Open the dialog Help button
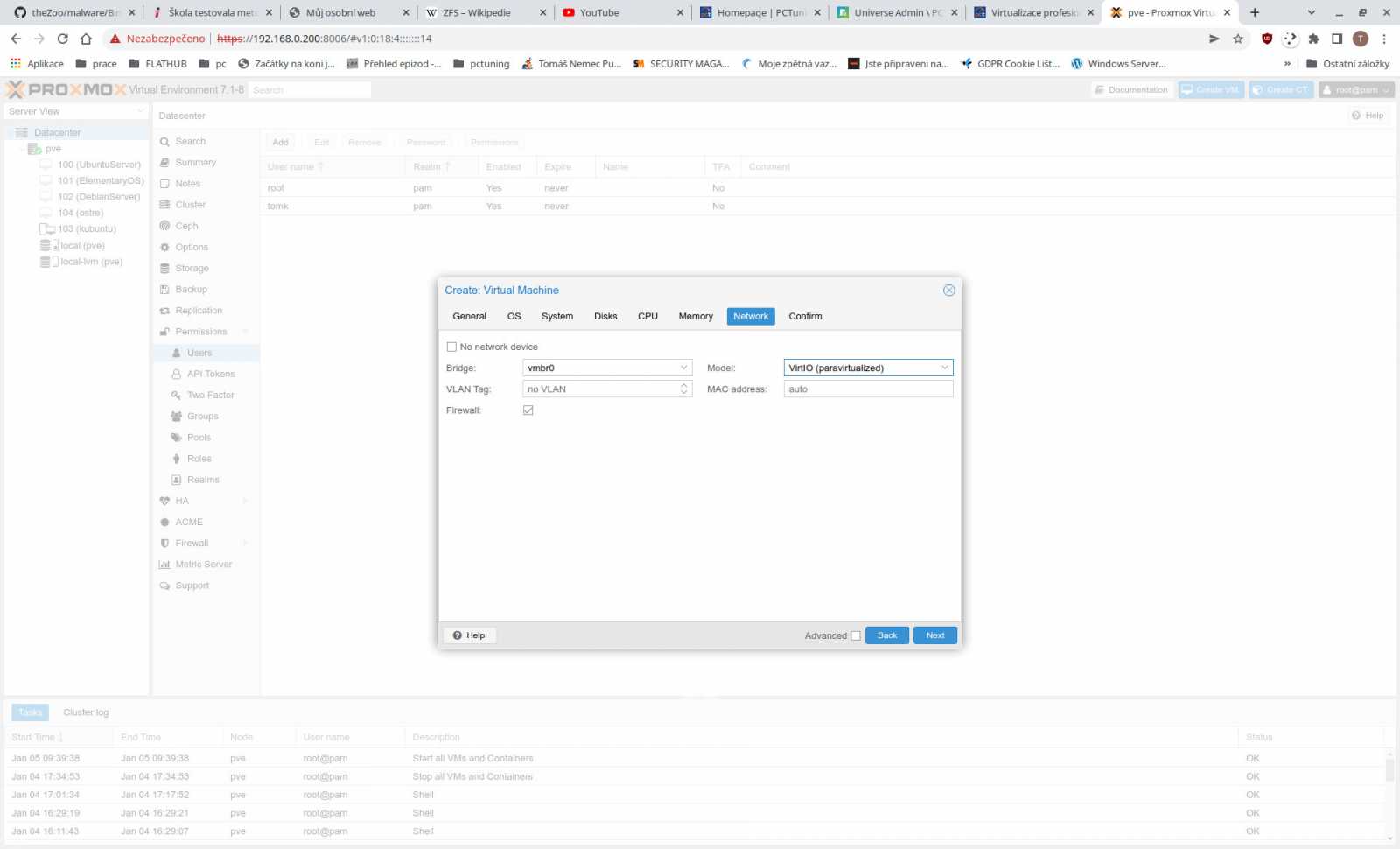The width and height of the screenshot is (1400, 849). coord(470,635)
